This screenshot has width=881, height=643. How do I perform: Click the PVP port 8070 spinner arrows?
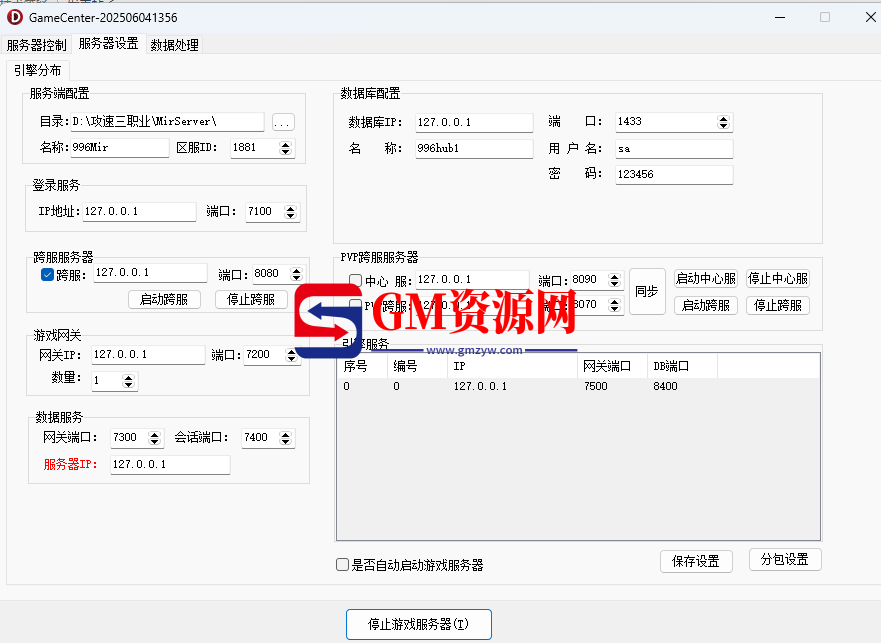[615, 305]
